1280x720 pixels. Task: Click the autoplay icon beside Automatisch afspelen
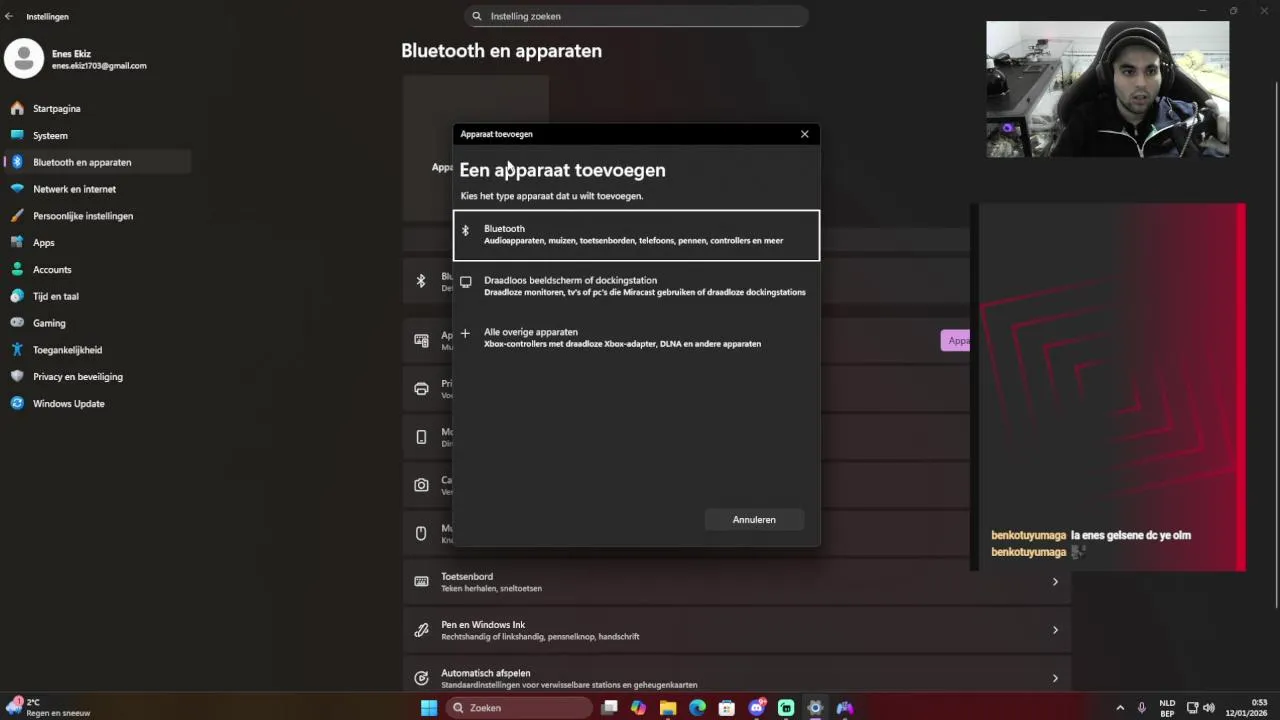tap(421, 678)
